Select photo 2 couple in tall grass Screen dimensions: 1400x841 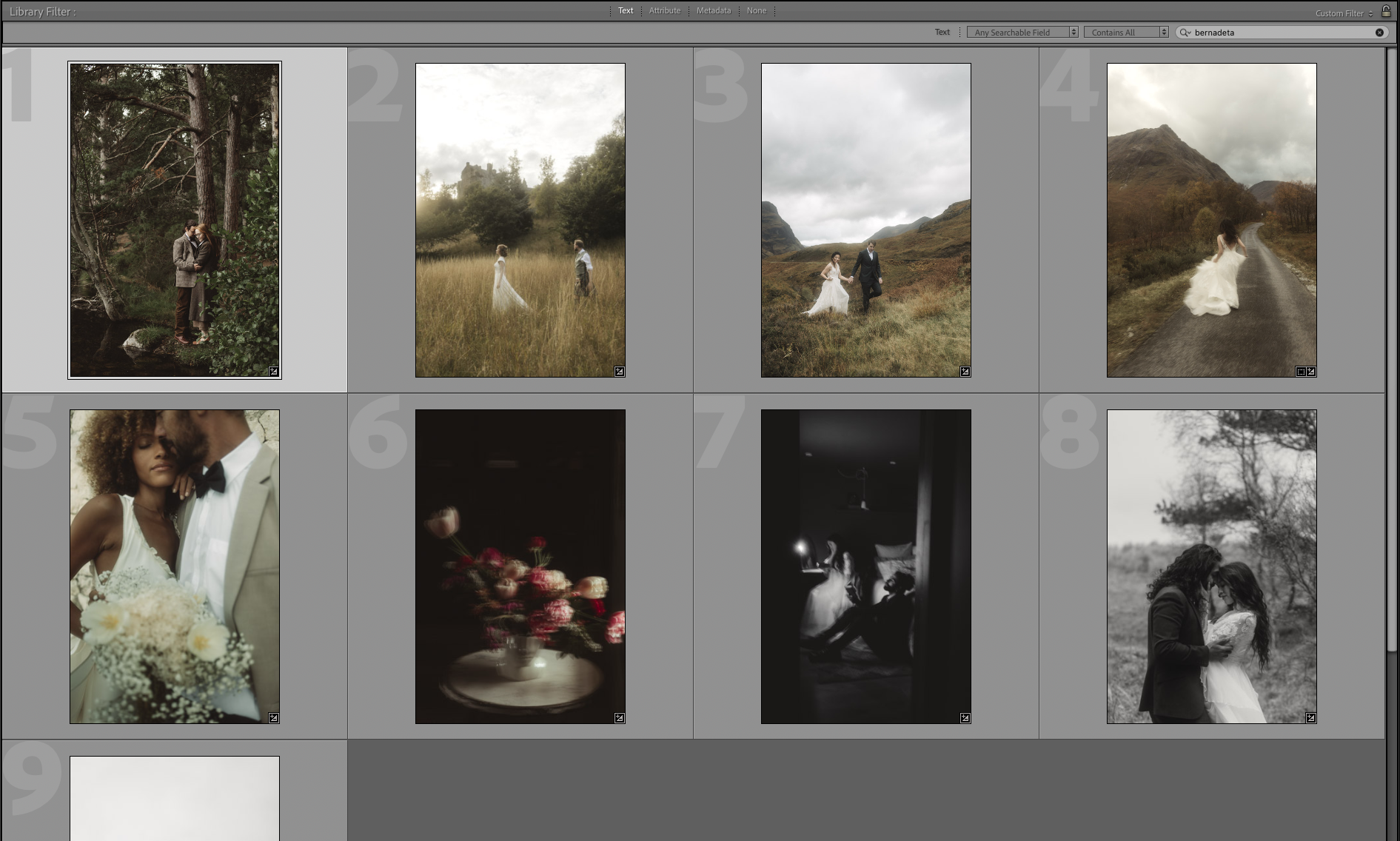[520, 220]
